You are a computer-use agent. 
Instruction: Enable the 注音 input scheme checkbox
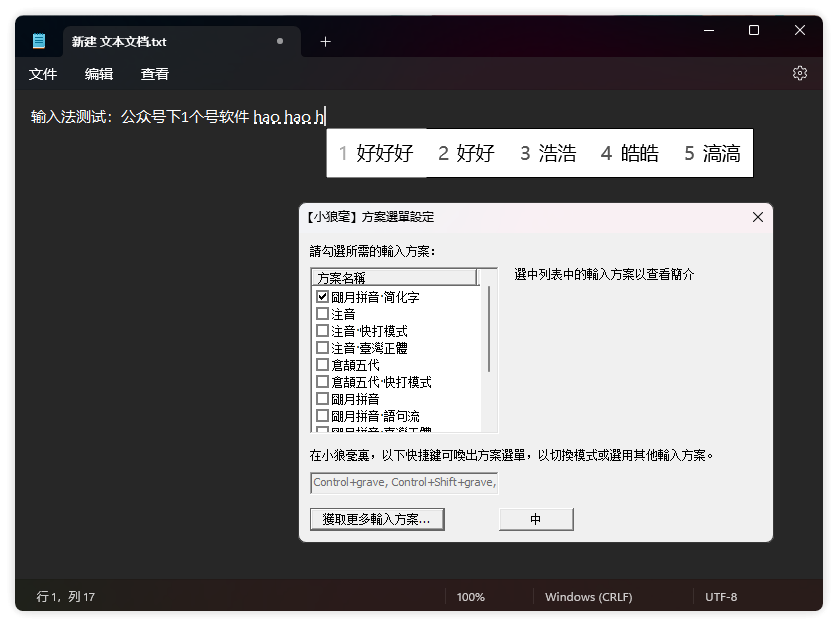(322, 314)
